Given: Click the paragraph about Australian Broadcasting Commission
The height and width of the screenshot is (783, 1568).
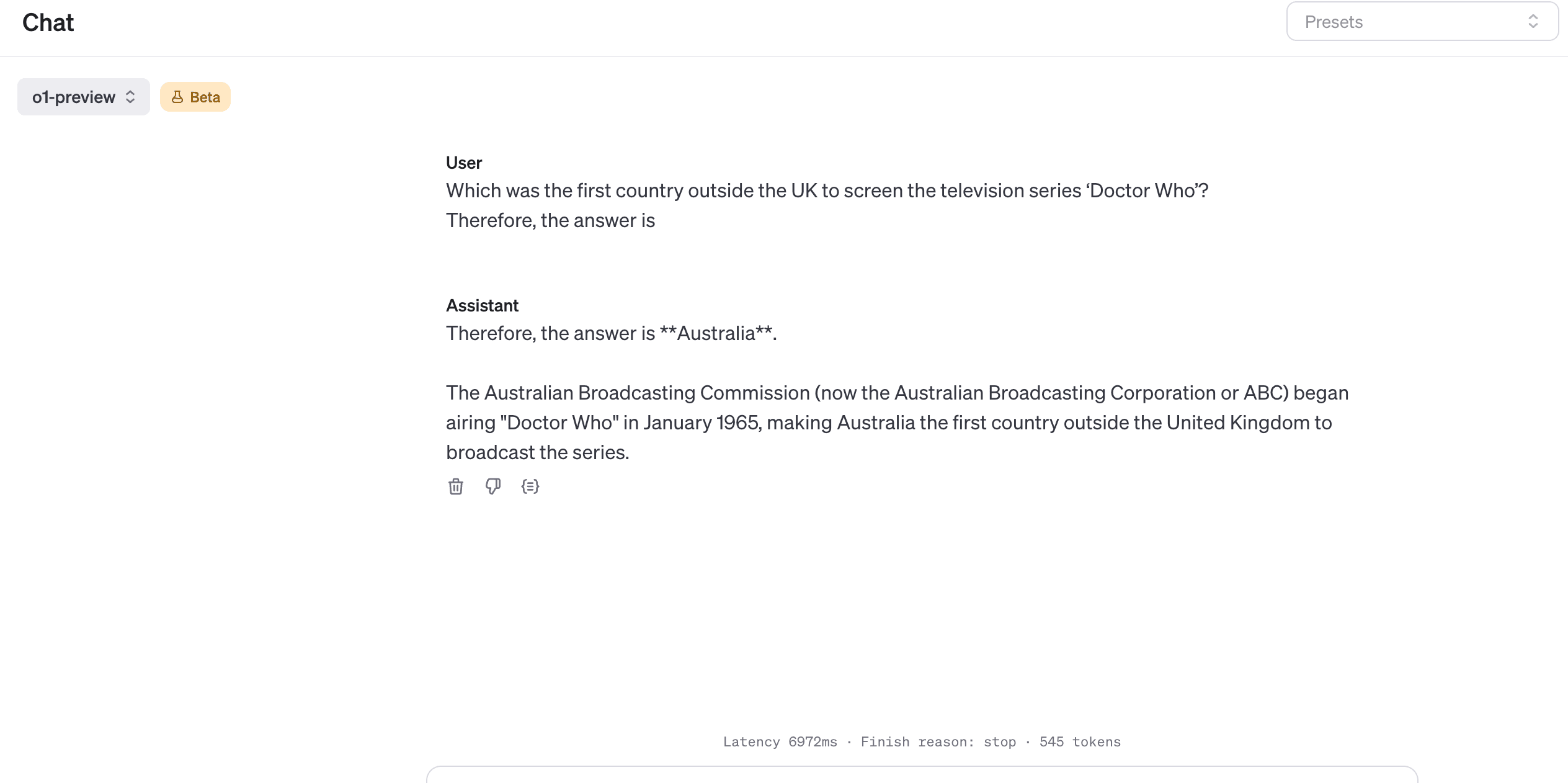Looking at the screenshot, I should pyautogui.click(x=896, y=423).
